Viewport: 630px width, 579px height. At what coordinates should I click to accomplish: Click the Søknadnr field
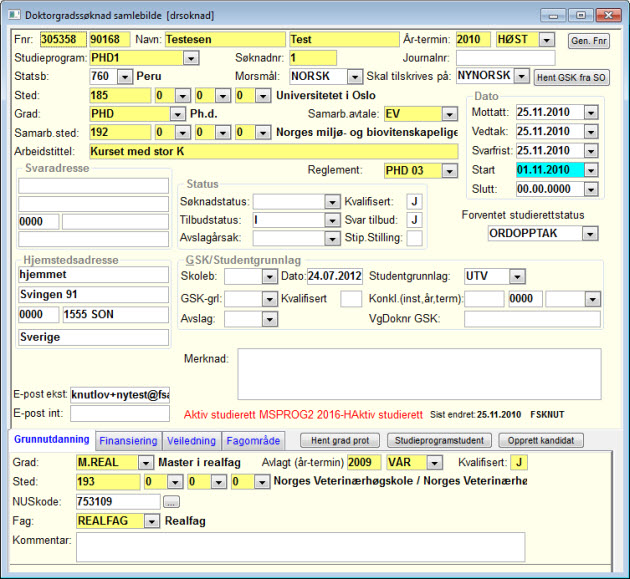click(313, 58)
